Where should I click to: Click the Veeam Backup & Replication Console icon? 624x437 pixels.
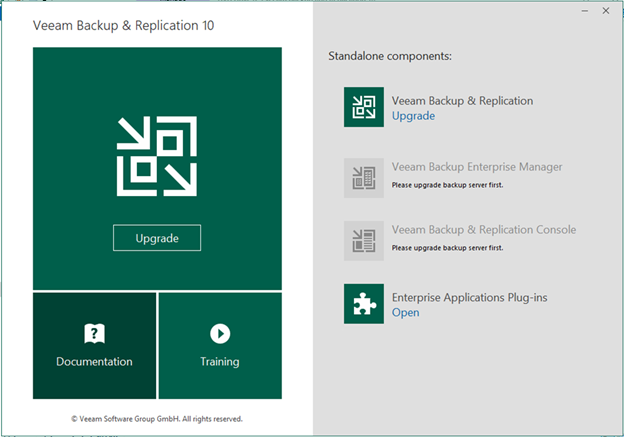coord(364,241)
